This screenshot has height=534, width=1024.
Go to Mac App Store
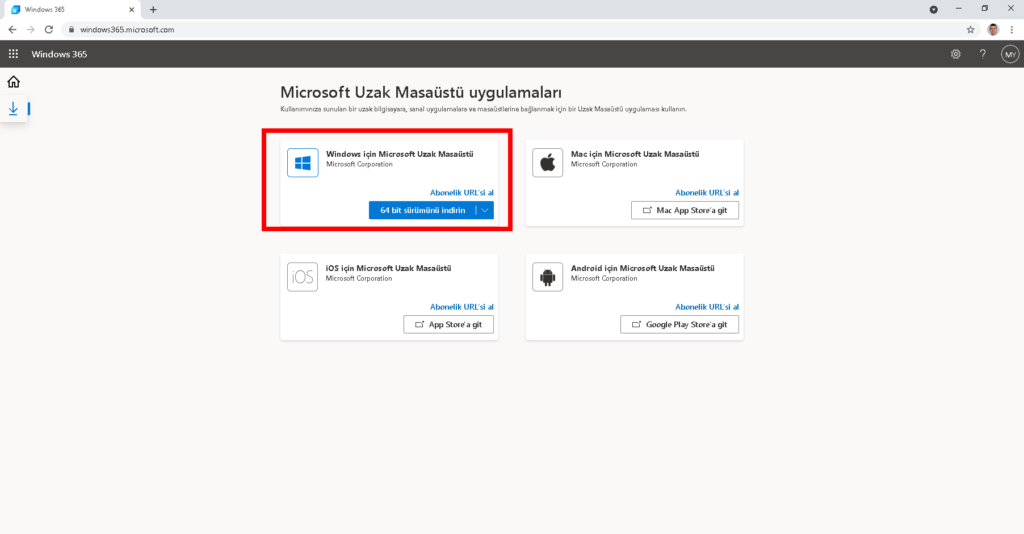coord(685,210)
